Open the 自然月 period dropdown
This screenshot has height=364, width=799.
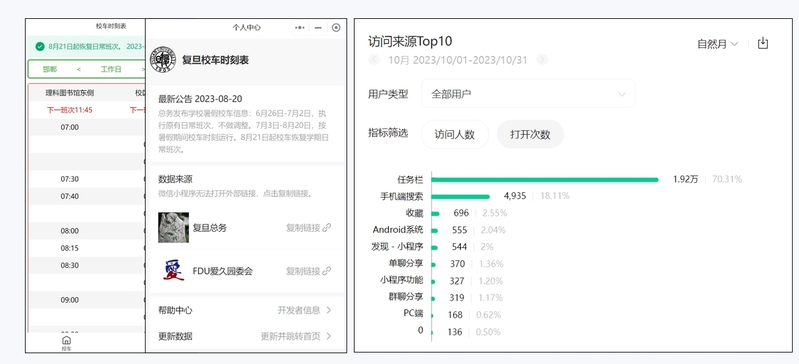717,44
